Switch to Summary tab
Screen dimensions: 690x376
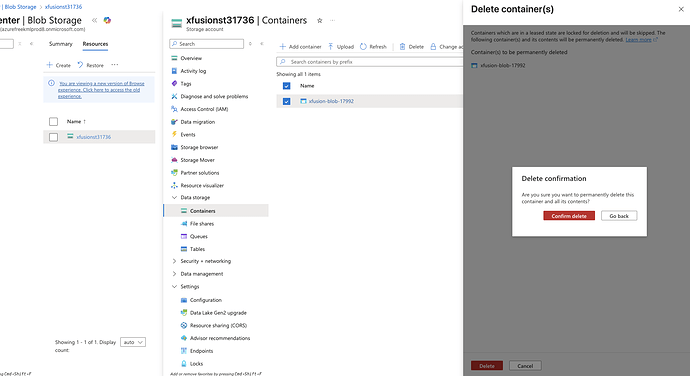click(x=60, y=44)
